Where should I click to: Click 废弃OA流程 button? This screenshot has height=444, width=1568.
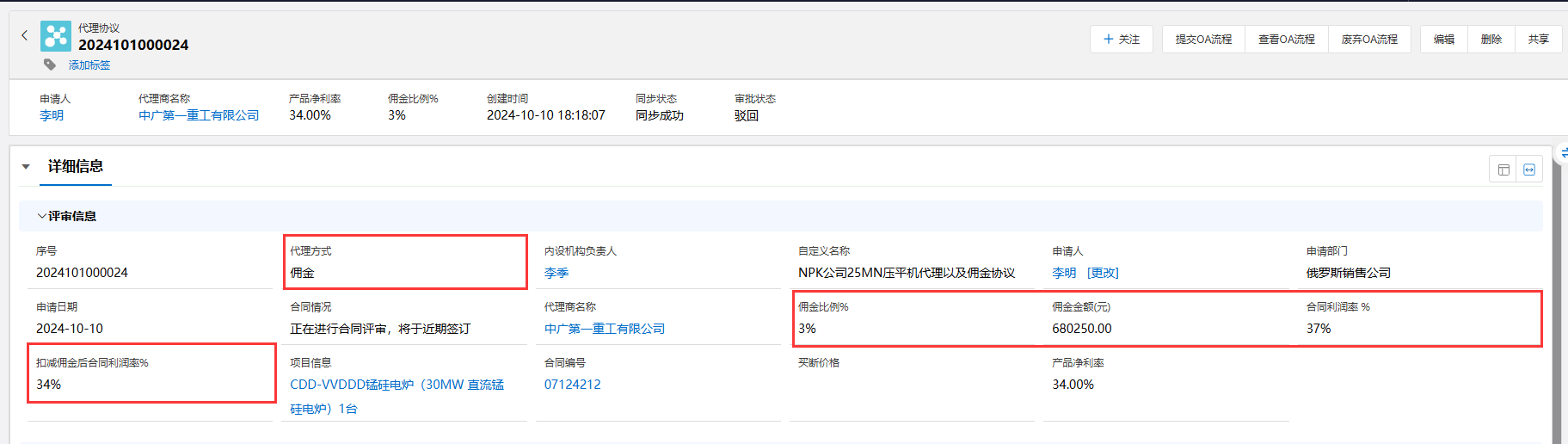pyautogui.click(x=1369, y=40)
